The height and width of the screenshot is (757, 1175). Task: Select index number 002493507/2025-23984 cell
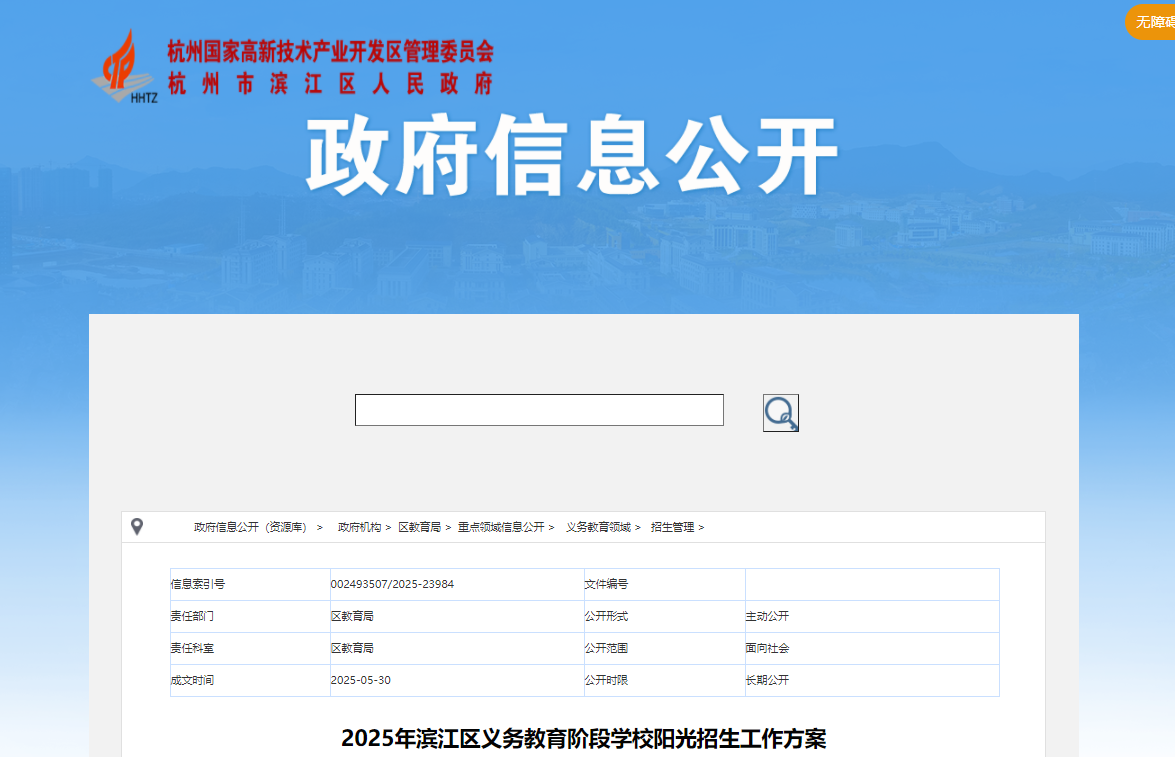(392, 584)
